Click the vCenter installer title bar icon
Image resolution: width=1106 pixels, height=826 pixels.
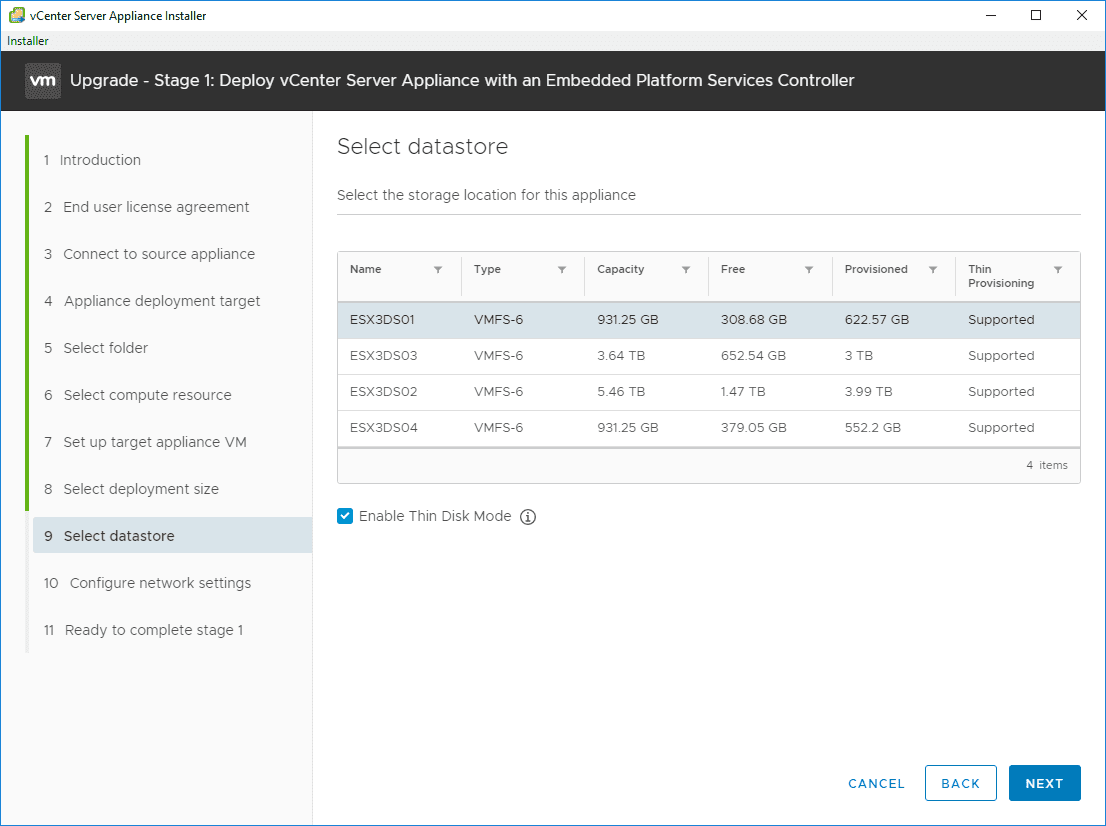pos(17,15)
